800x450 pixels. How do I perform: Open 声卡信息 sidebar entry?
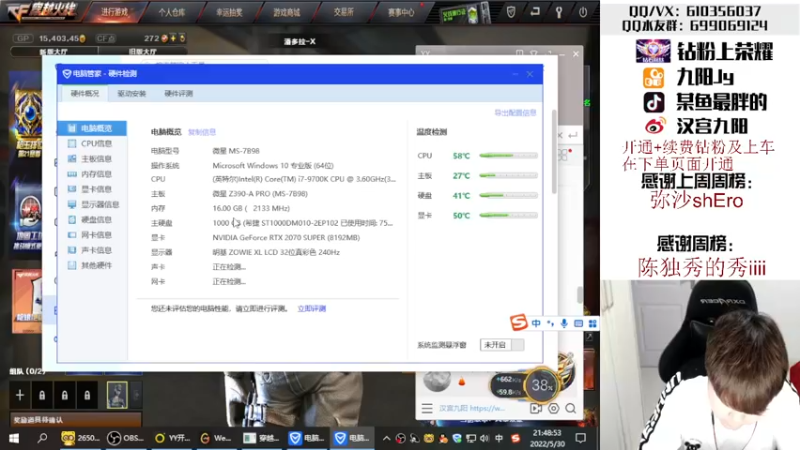pyautogui.click(x=91, y=251)
